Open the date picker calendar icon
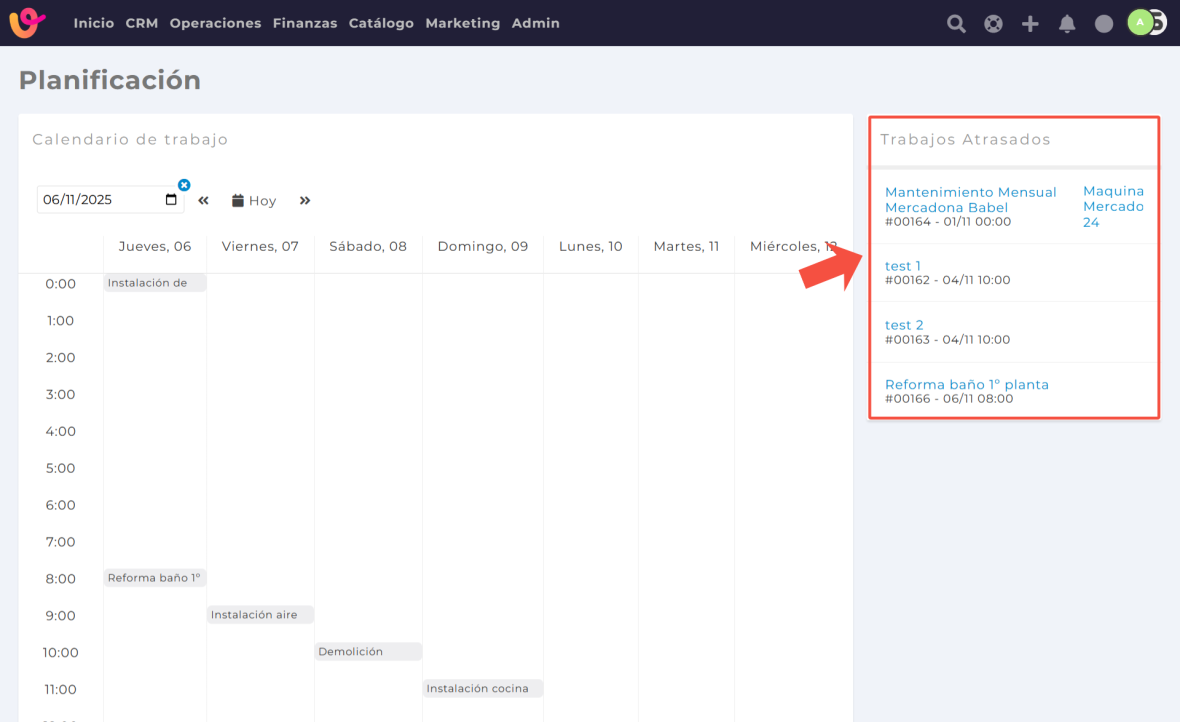This screenshot has height=722, width=1180. point(171,200)
